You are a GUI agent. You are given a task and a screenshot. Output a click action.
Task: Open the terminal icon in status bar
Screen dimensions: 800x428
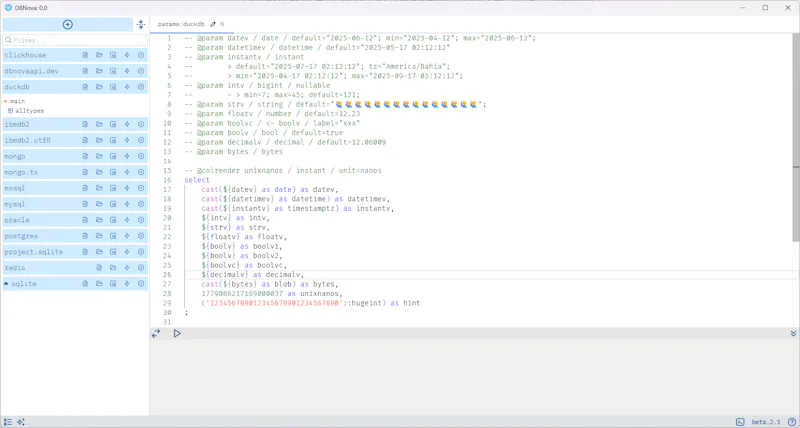pyautogui.click(x=740, y=422)
